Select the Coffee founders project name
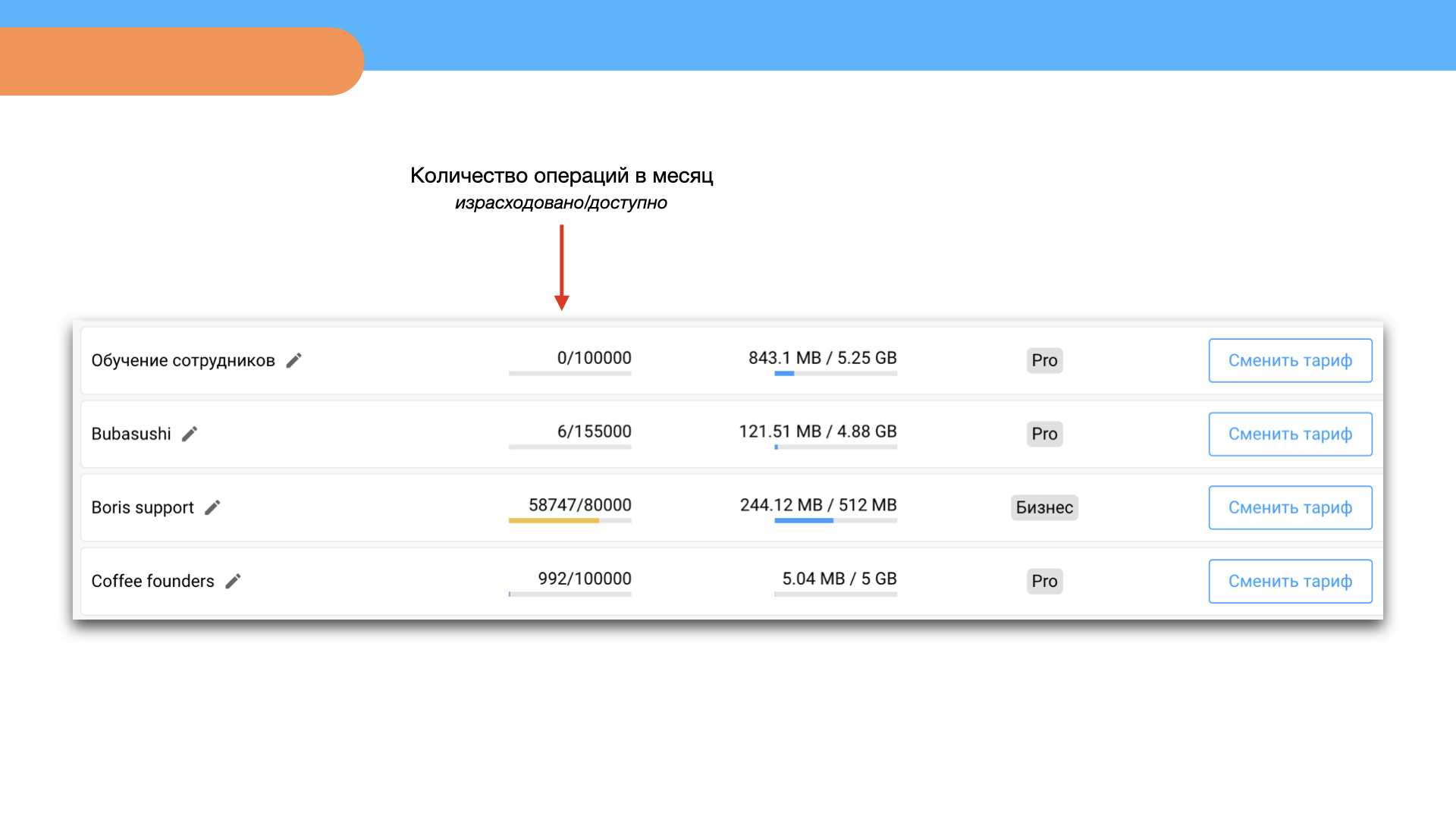 click(152, 581)
